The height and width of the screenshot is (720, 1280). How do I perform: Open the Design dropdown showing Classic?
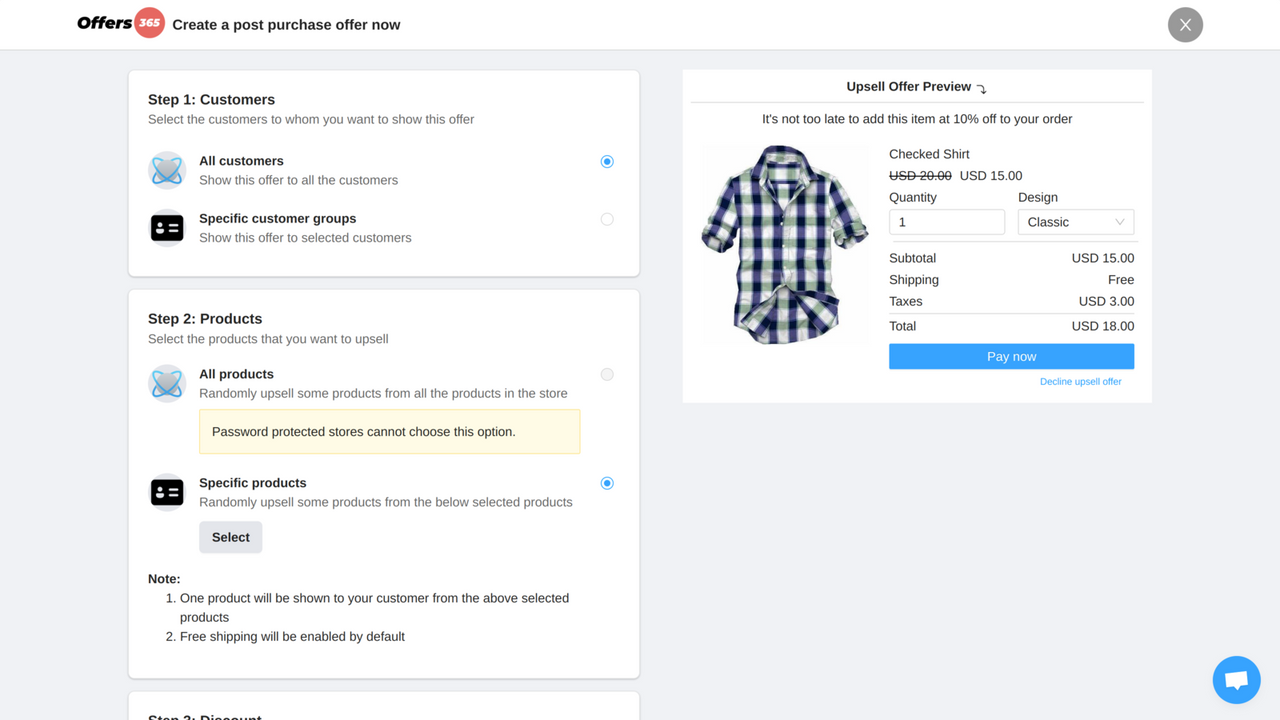click(1076, 221)
